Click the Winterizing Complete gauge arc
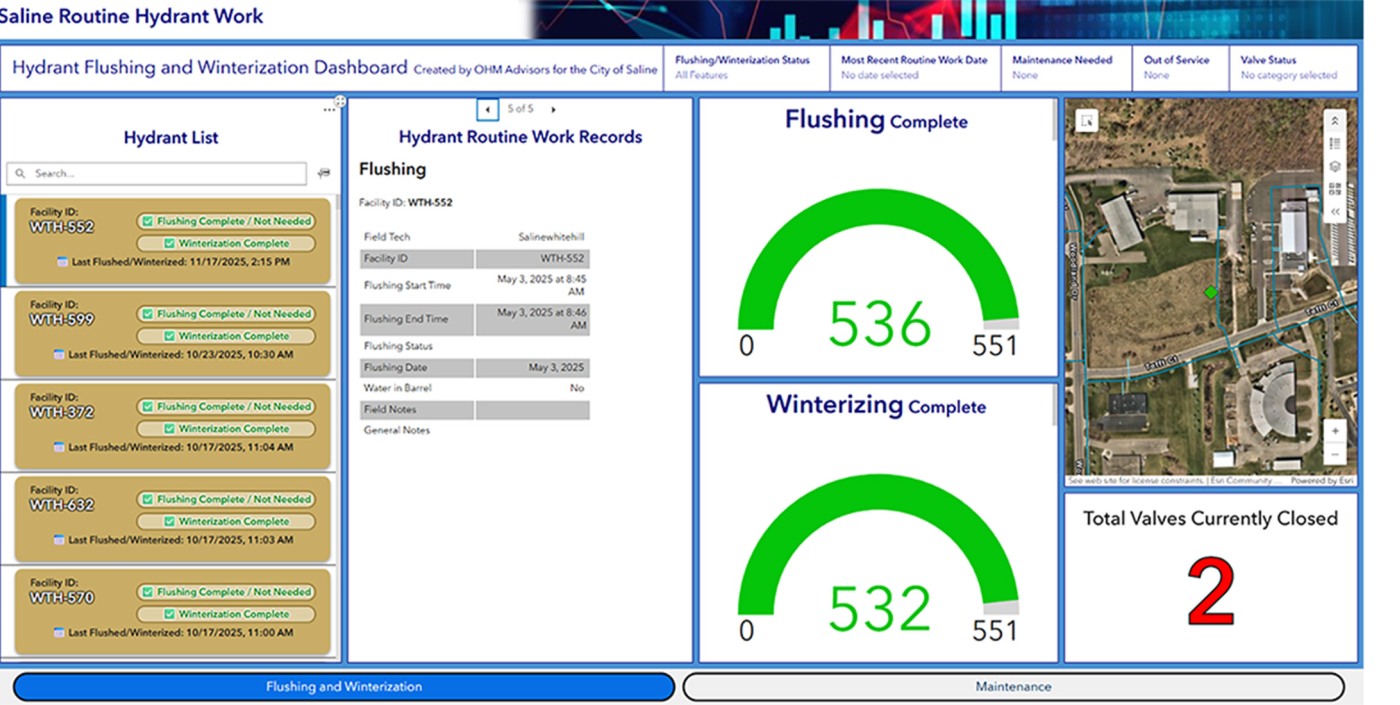The height and width of the screenshot is (705, 1400). click(x=878, y=546)
